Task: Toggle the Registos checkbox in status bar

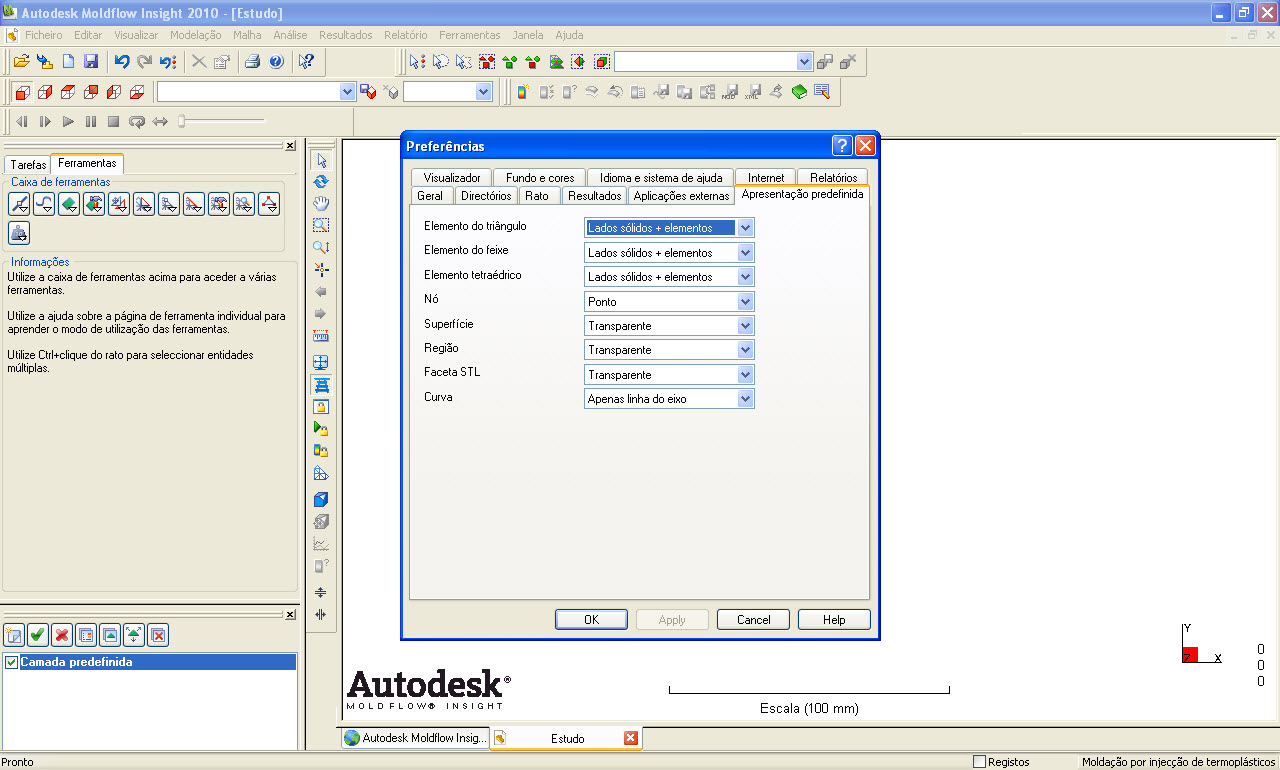Action: (979, 762)
